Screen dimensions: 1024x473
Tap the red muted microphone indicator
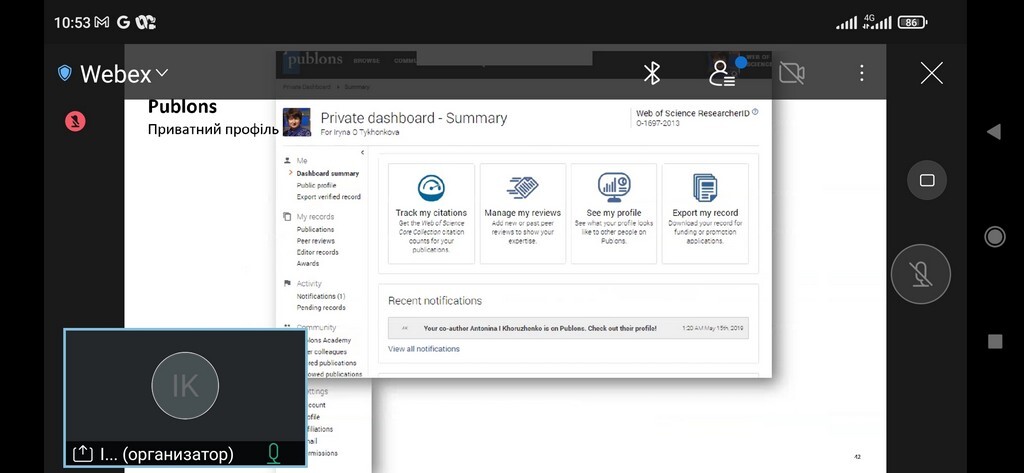click(x=75, y=121)
